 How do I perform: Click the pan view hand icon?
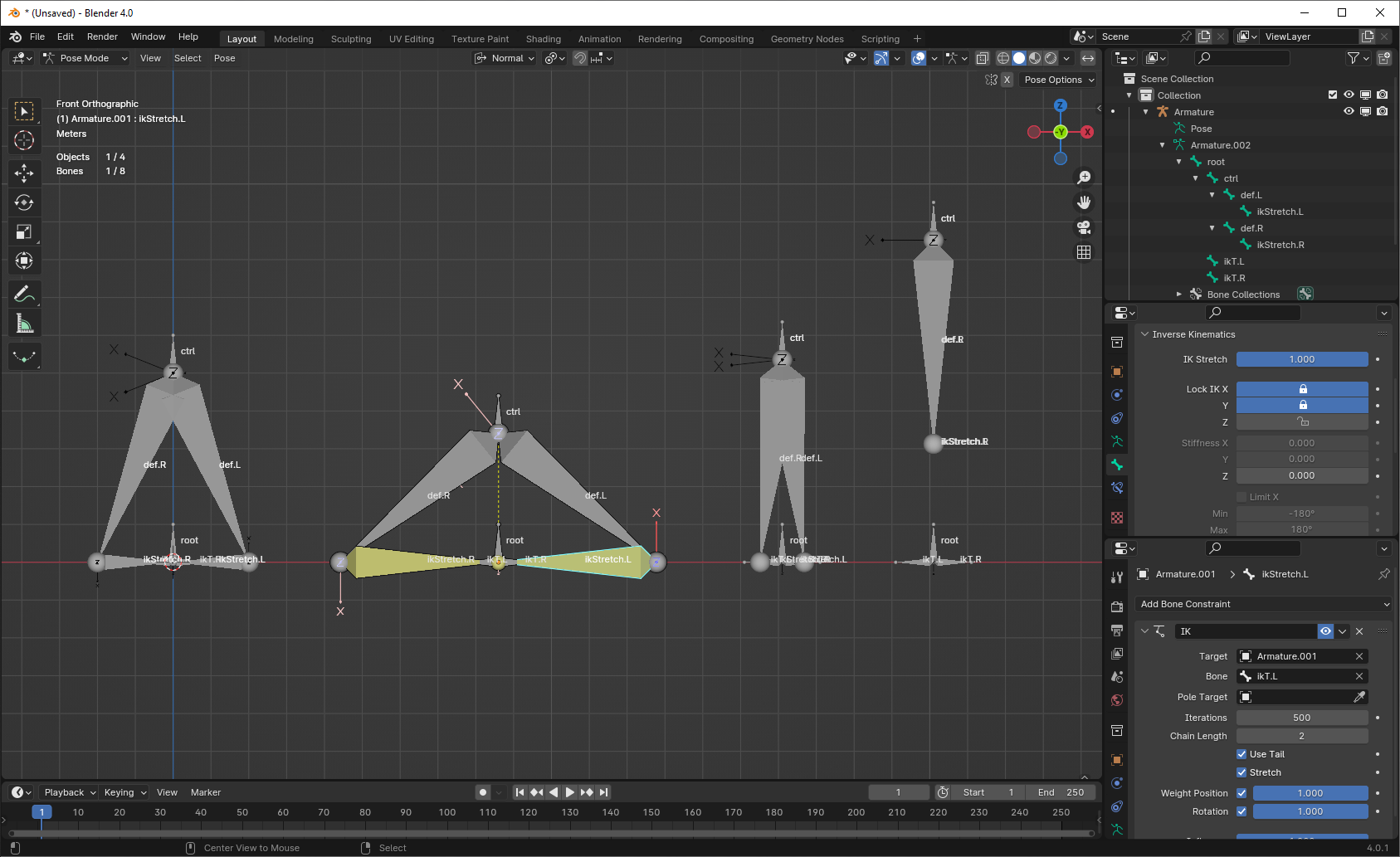coord(1084,202)
